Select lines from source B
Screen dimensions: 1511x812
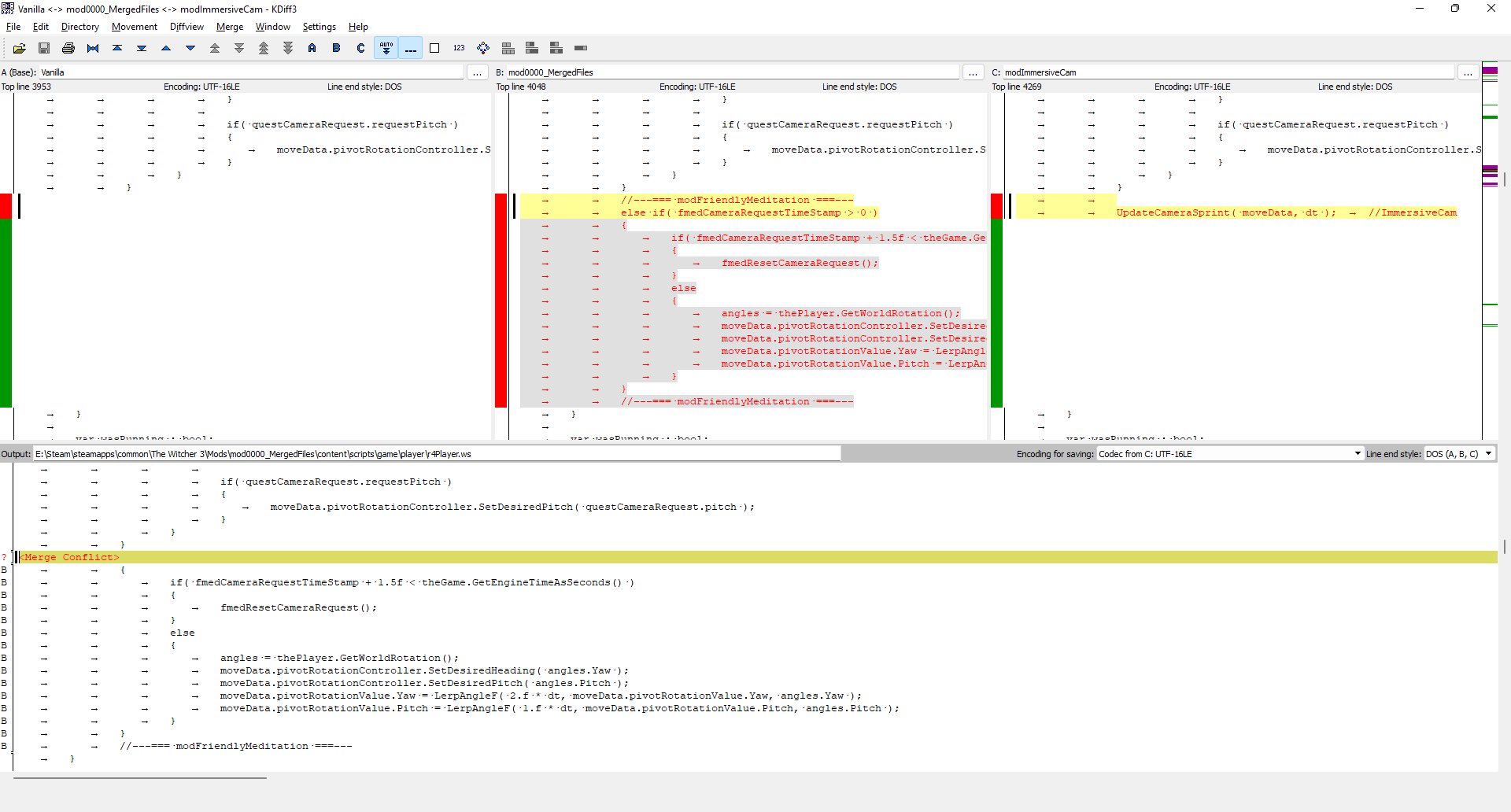click(337, 48)
